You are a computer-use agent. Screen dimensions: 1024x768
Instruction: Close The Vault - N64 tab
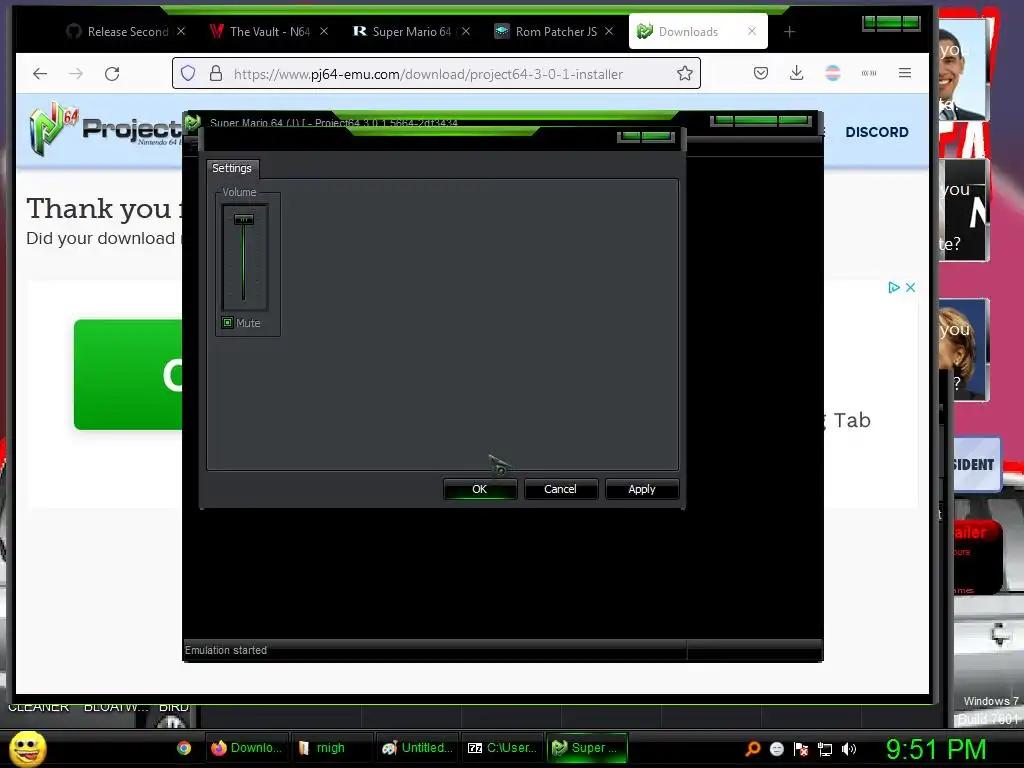pos(324,31)
